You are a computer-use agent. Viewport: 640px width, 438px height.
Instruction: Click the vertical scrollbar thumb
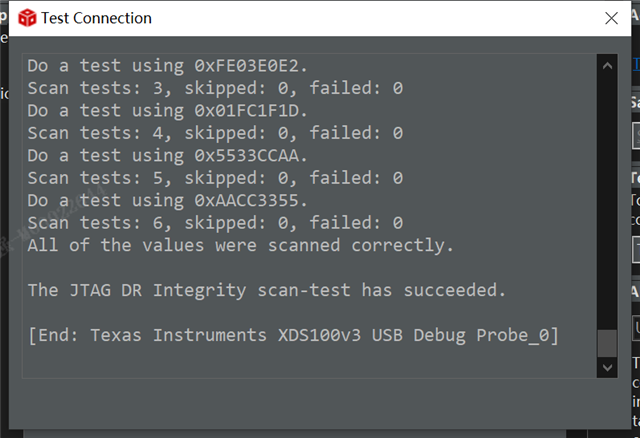(x=607, y=343)
